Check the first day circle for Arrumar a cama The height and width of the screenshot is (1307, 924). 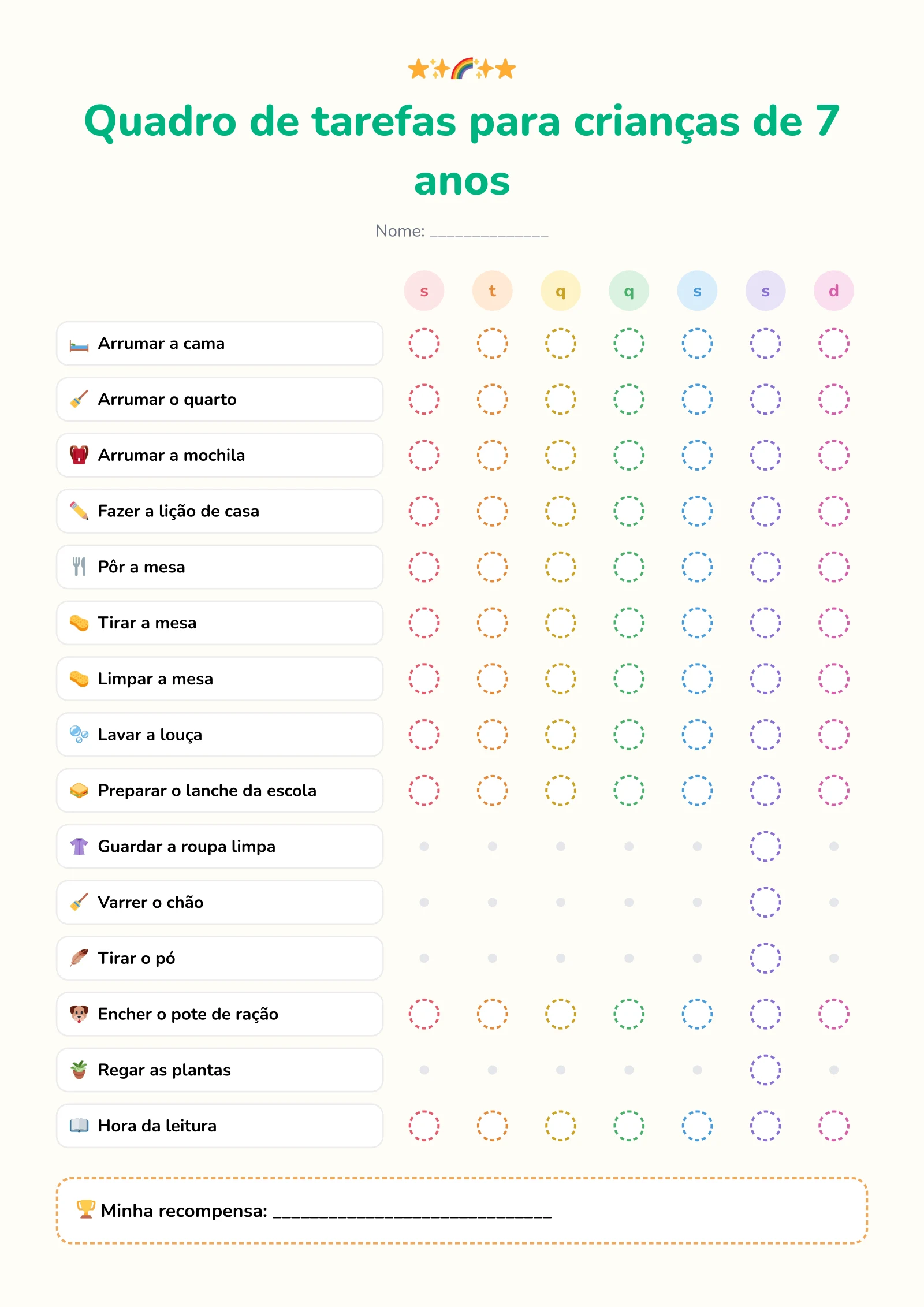424,344
